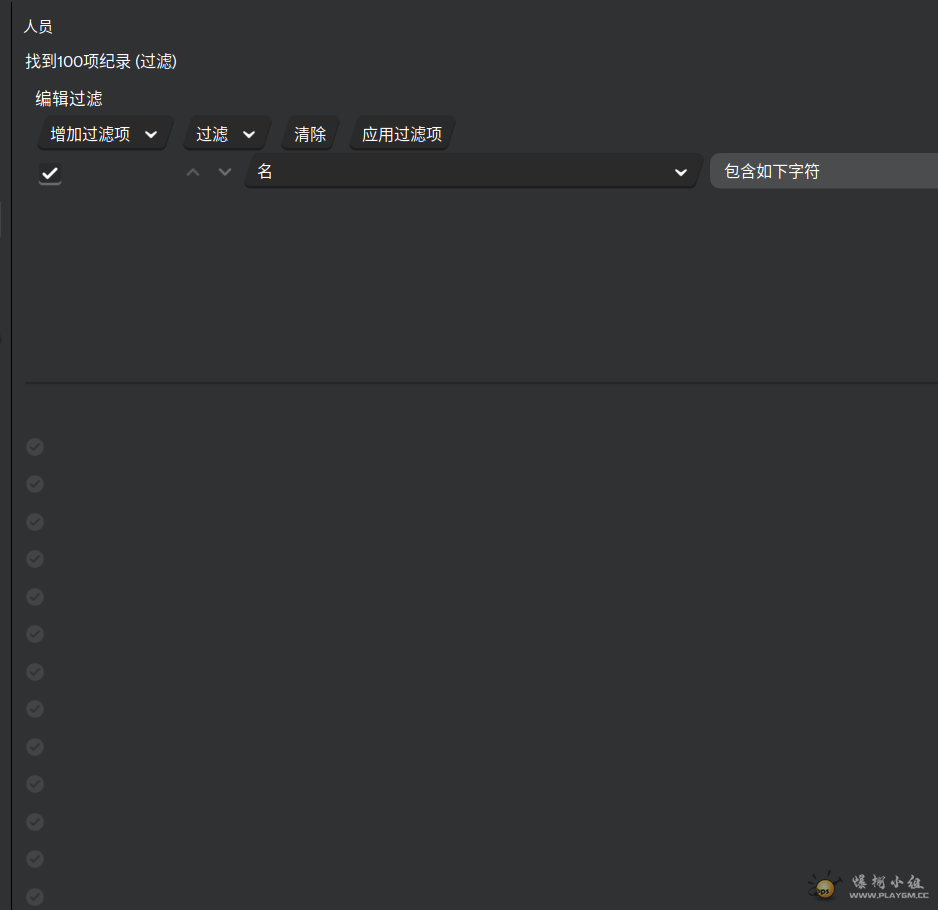The height and width of the screenshot is (910, 938).
Task: Click the sixth record's check circle
Action: point(35,634)
